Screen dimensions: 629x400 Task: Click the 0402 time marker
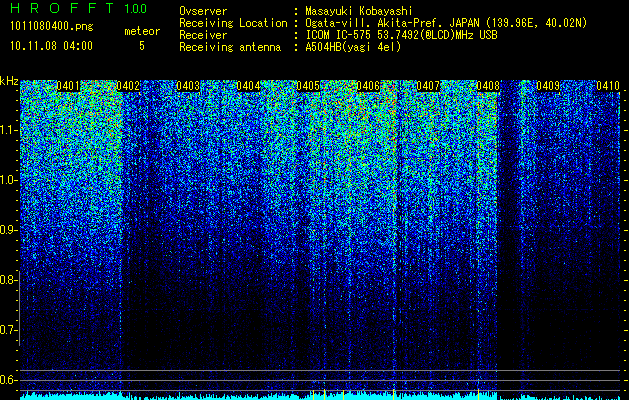[128, 86]
